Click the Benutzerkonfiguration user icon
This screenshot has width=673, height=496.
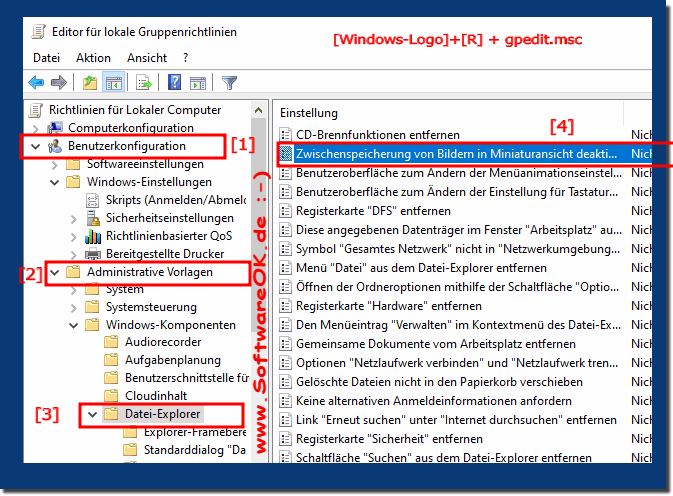(55, 146)
